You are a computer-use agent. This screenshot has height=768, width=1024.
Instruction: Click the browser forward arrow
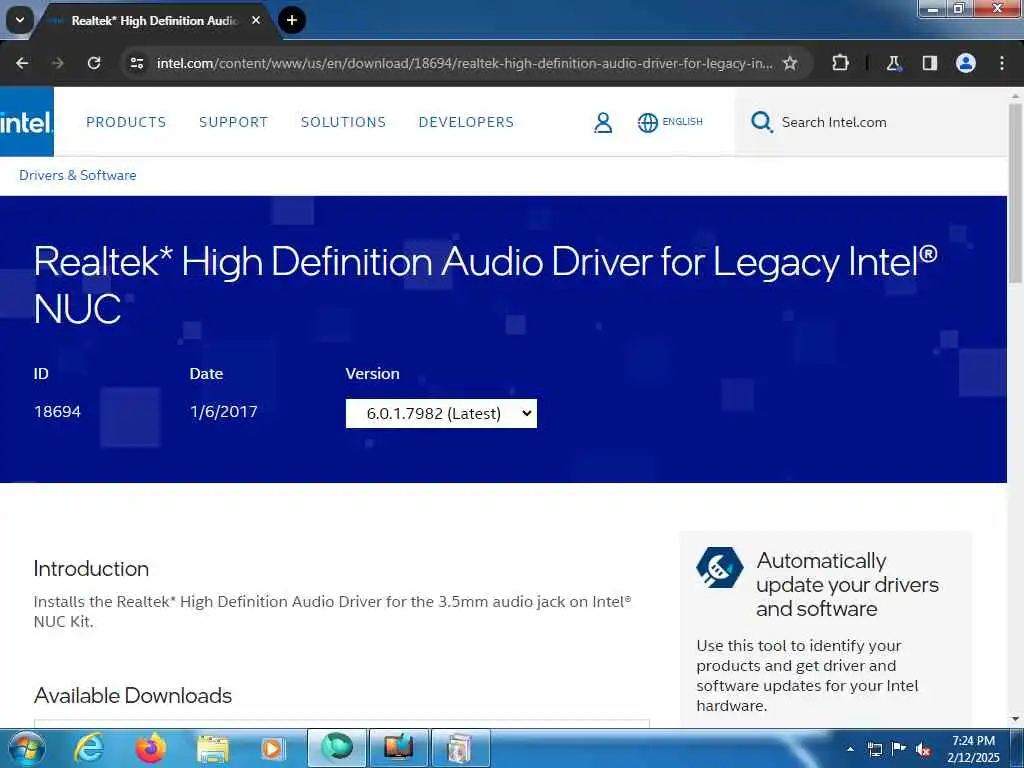[x=57, y=63]
